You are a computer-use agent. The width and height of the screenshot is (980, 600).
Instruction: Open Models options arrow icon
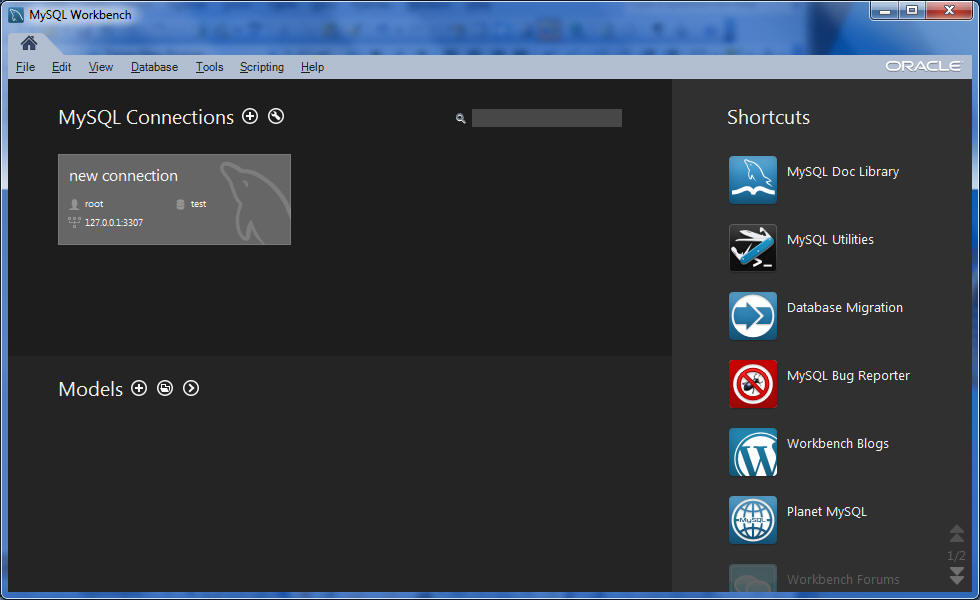tap(191, 388)
